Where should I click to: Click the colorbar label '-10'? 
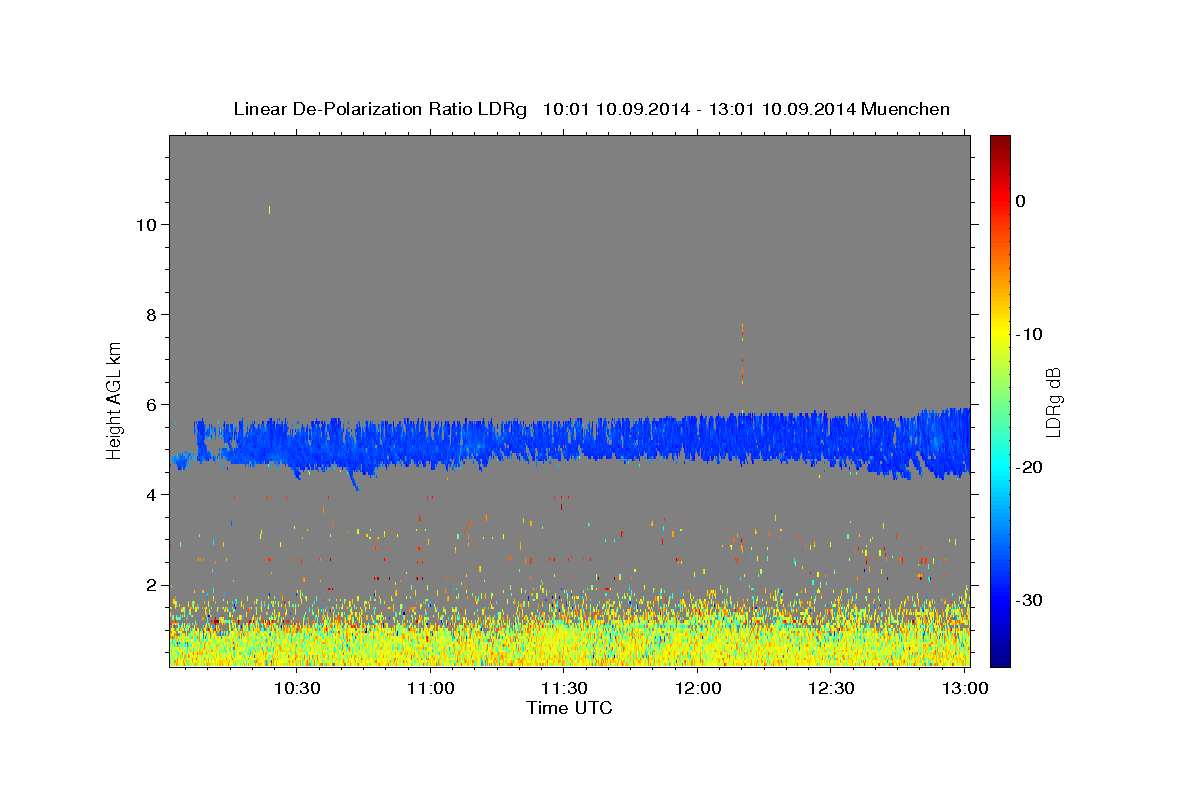click(x=1029, y=334)
